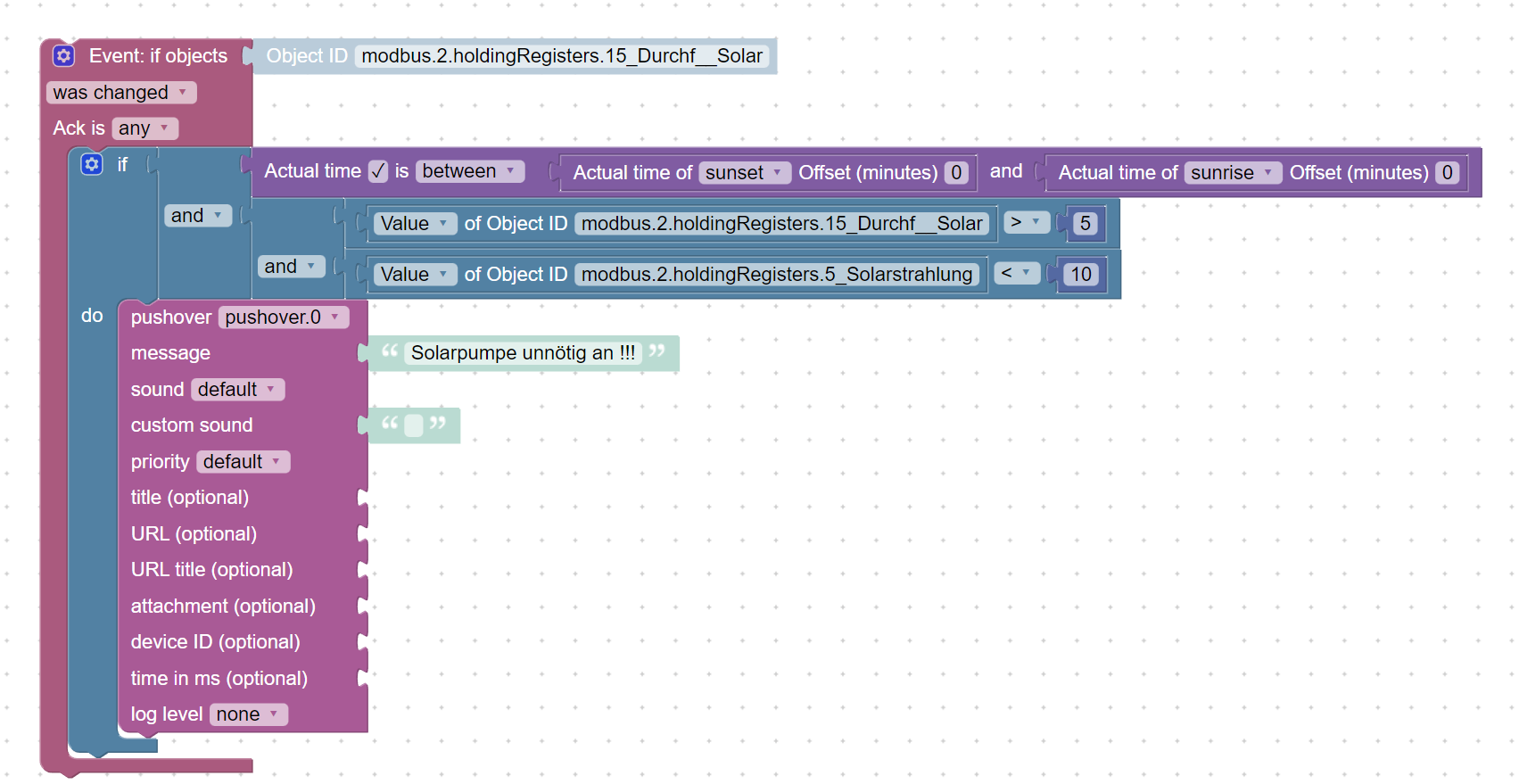Open the sound 'default' dropdown
Image resolution: width=1519 pixels, height=784 pixels.
238,390
